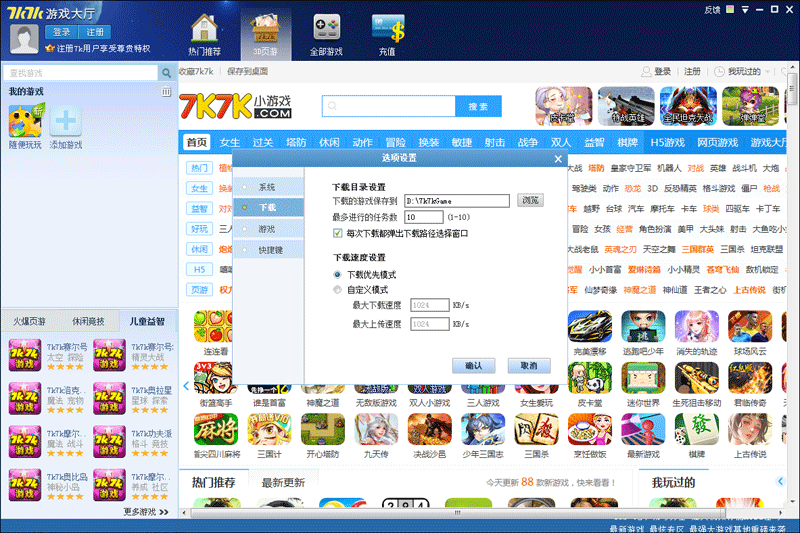The width and height of the screenshot is (800, 533).
Task: Click the 登录 button under the title
Action: point(61,32)
